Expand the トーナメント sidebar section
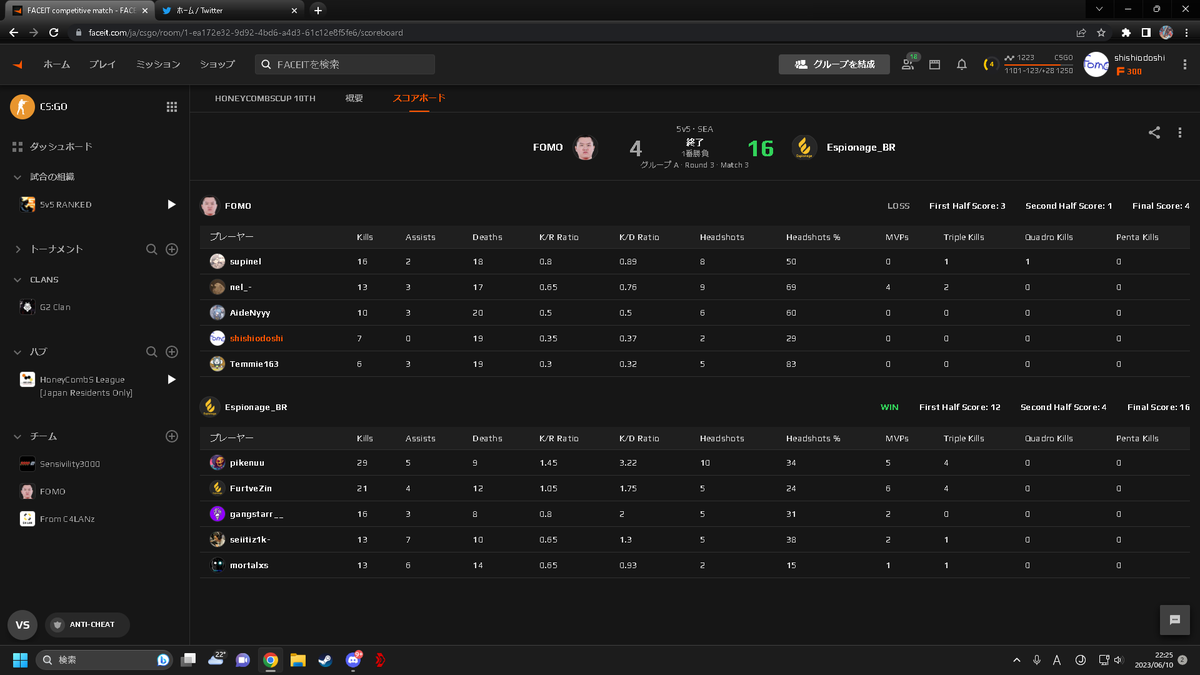 coord(17,249)
